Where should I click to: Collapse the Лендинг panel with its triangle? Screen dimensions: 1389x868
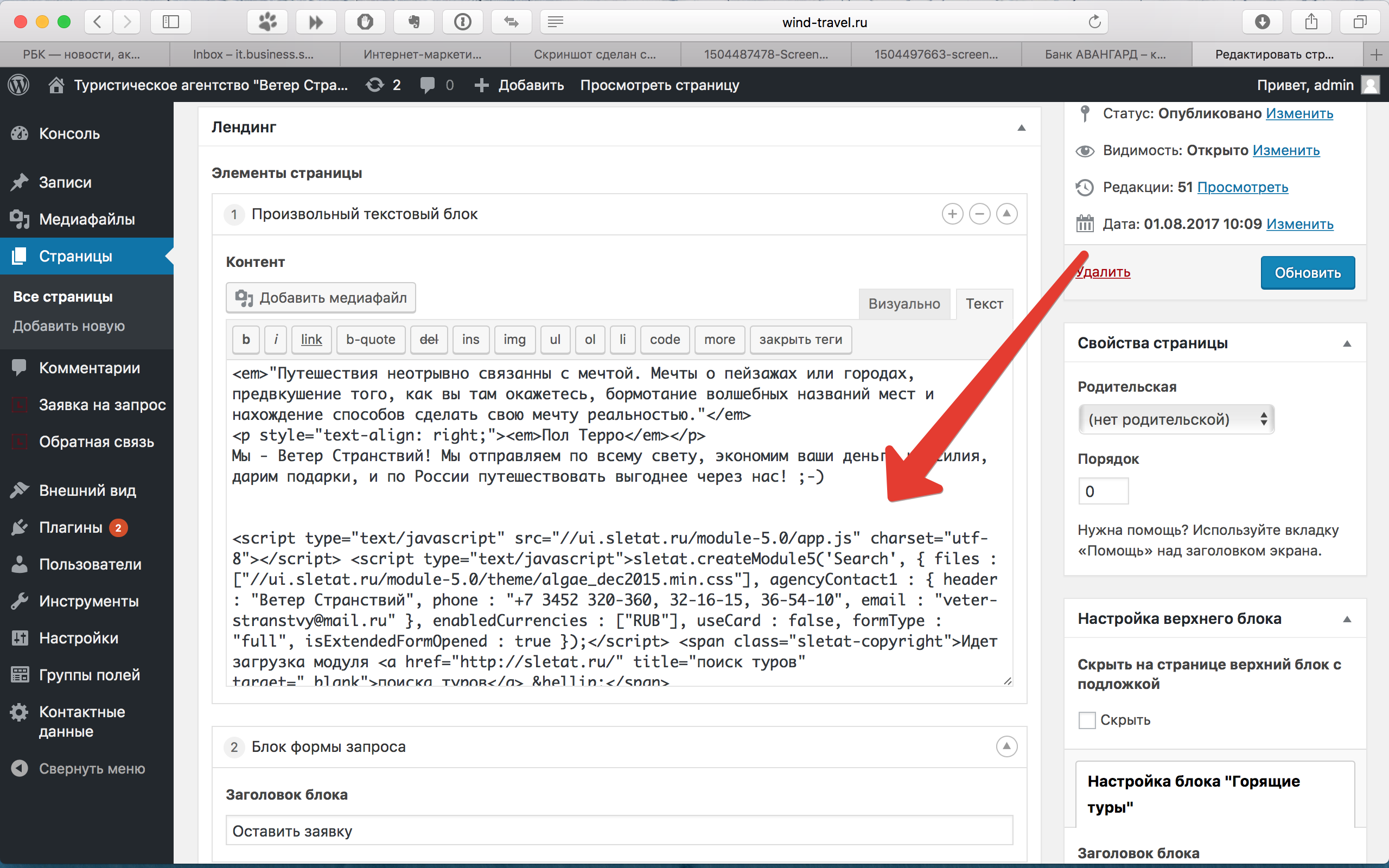pos(1021,127)
